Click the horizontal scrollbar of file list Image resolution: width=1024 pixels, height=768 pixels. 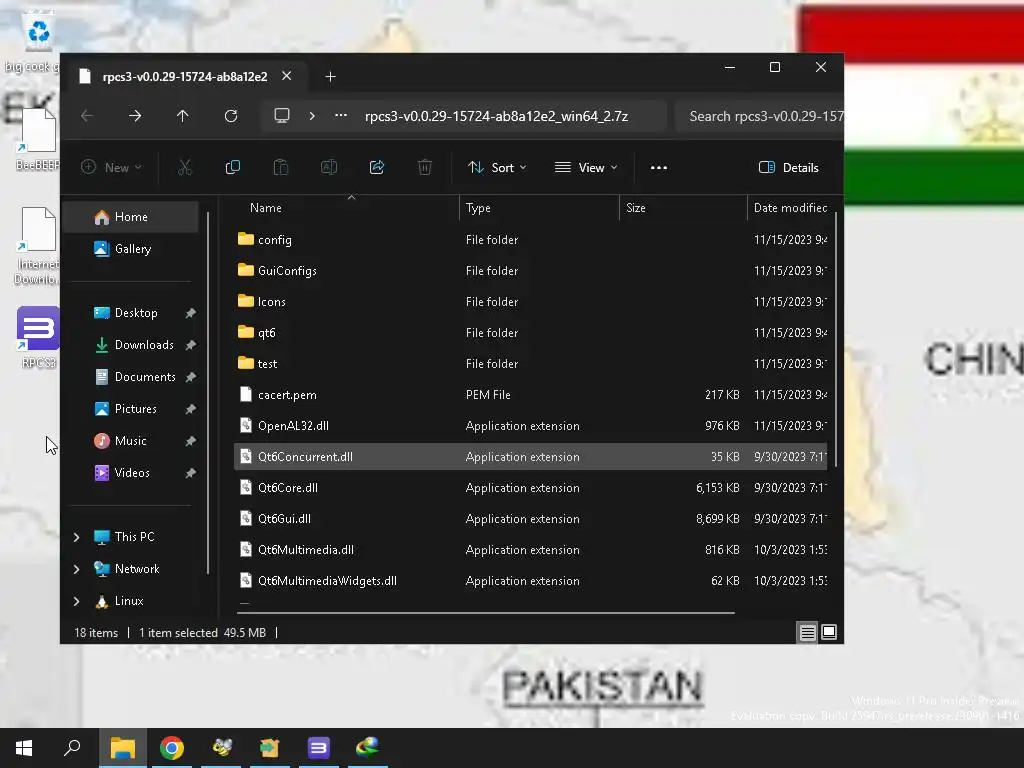coord(486,613)
